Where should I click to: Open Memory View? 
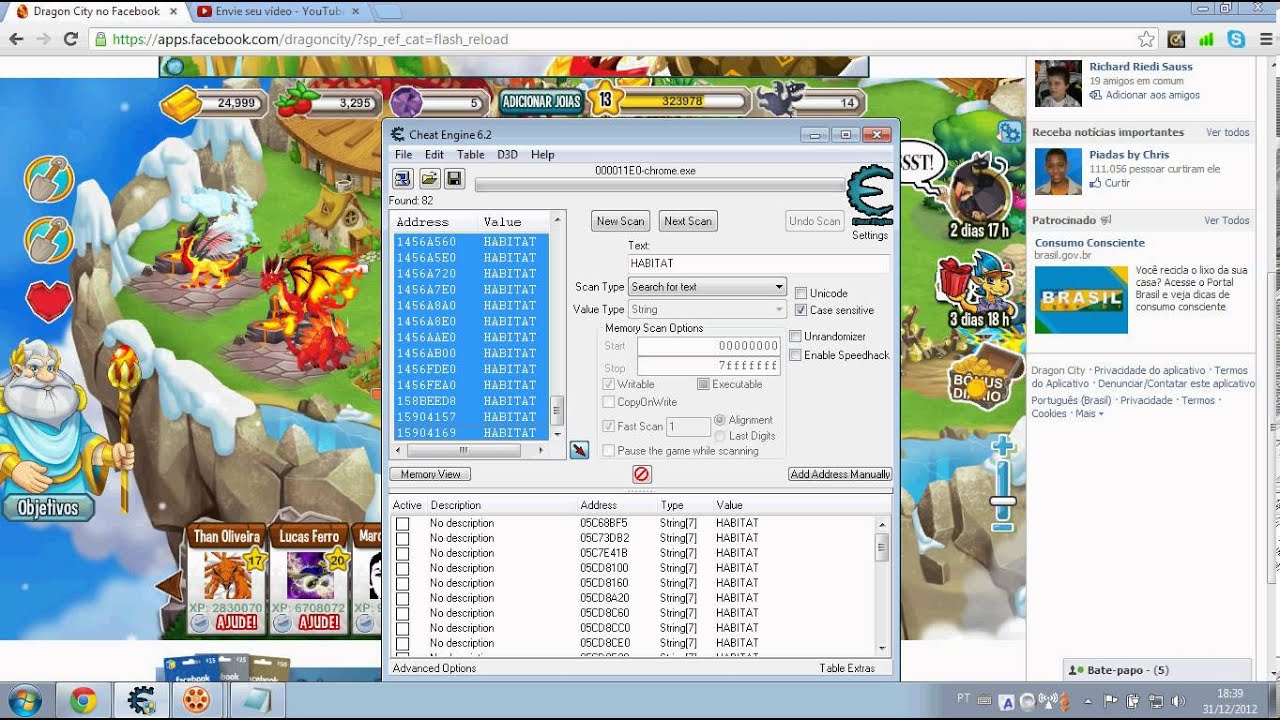(431, 474)
